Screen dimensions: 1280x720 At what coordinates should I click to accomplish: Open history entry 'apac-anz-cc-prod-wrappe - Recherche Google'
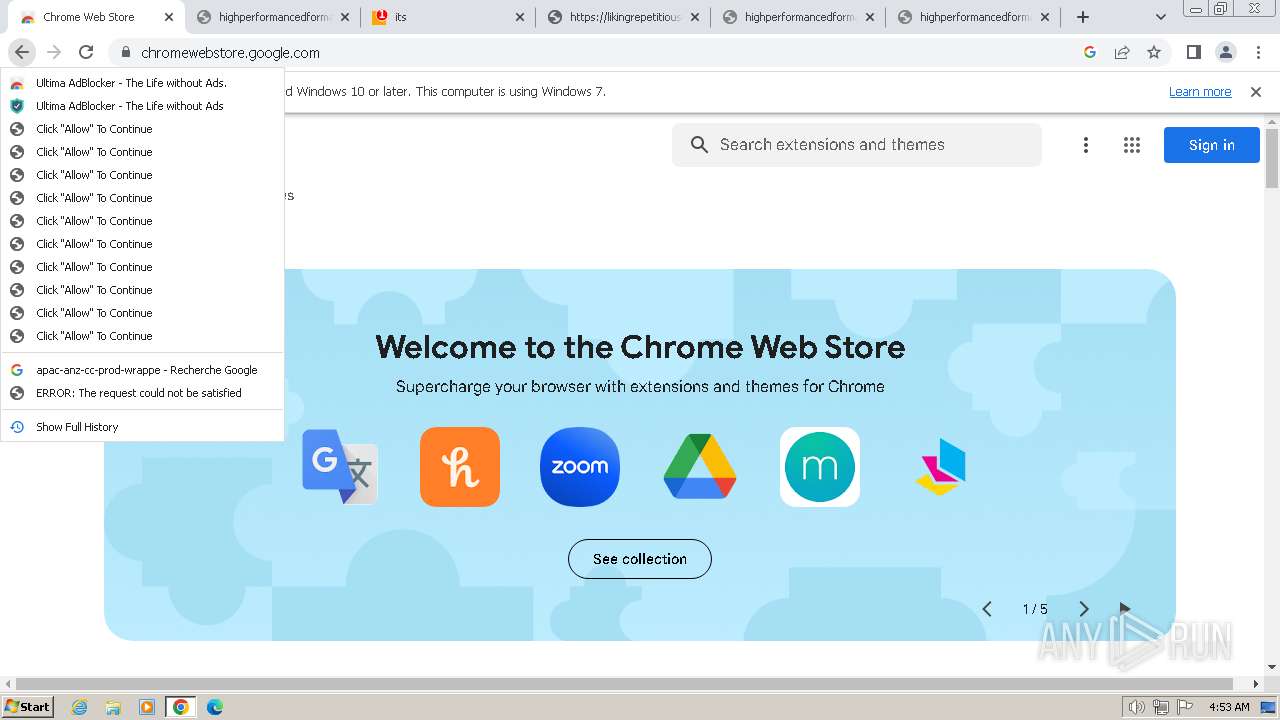point(142,370)
